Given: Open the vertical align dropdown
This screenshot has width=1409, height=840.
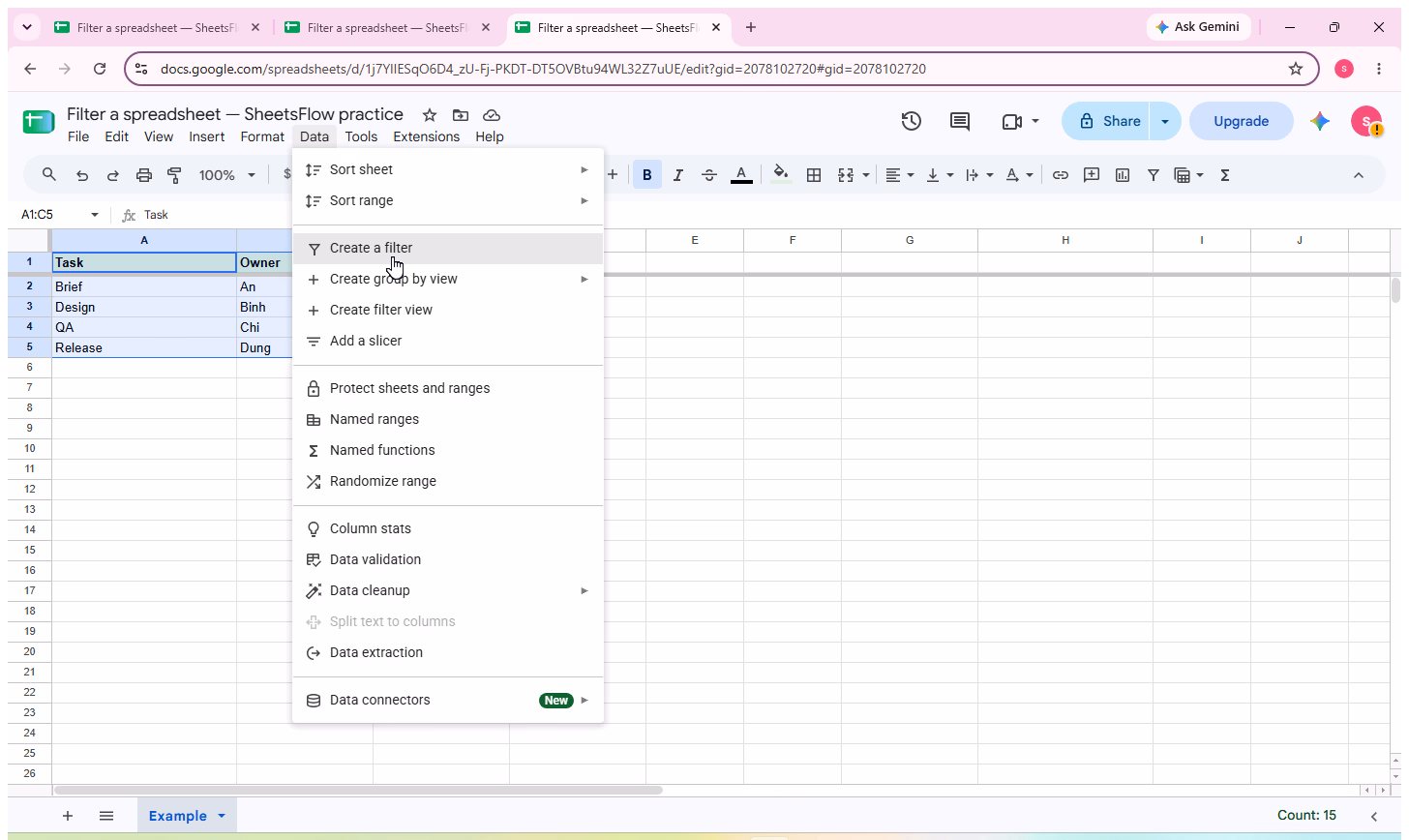Looking at the screenshot, I should pyautogui.click(x=940, y=175).
